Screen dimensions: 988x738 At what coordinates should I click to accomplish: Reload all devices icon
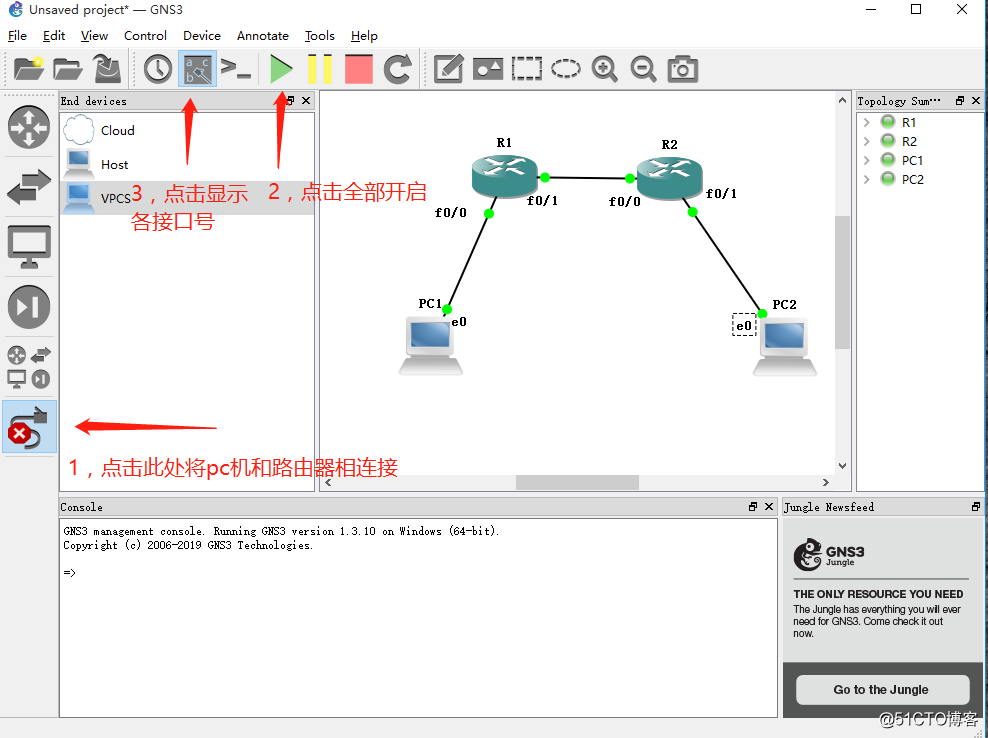(398, 69)
